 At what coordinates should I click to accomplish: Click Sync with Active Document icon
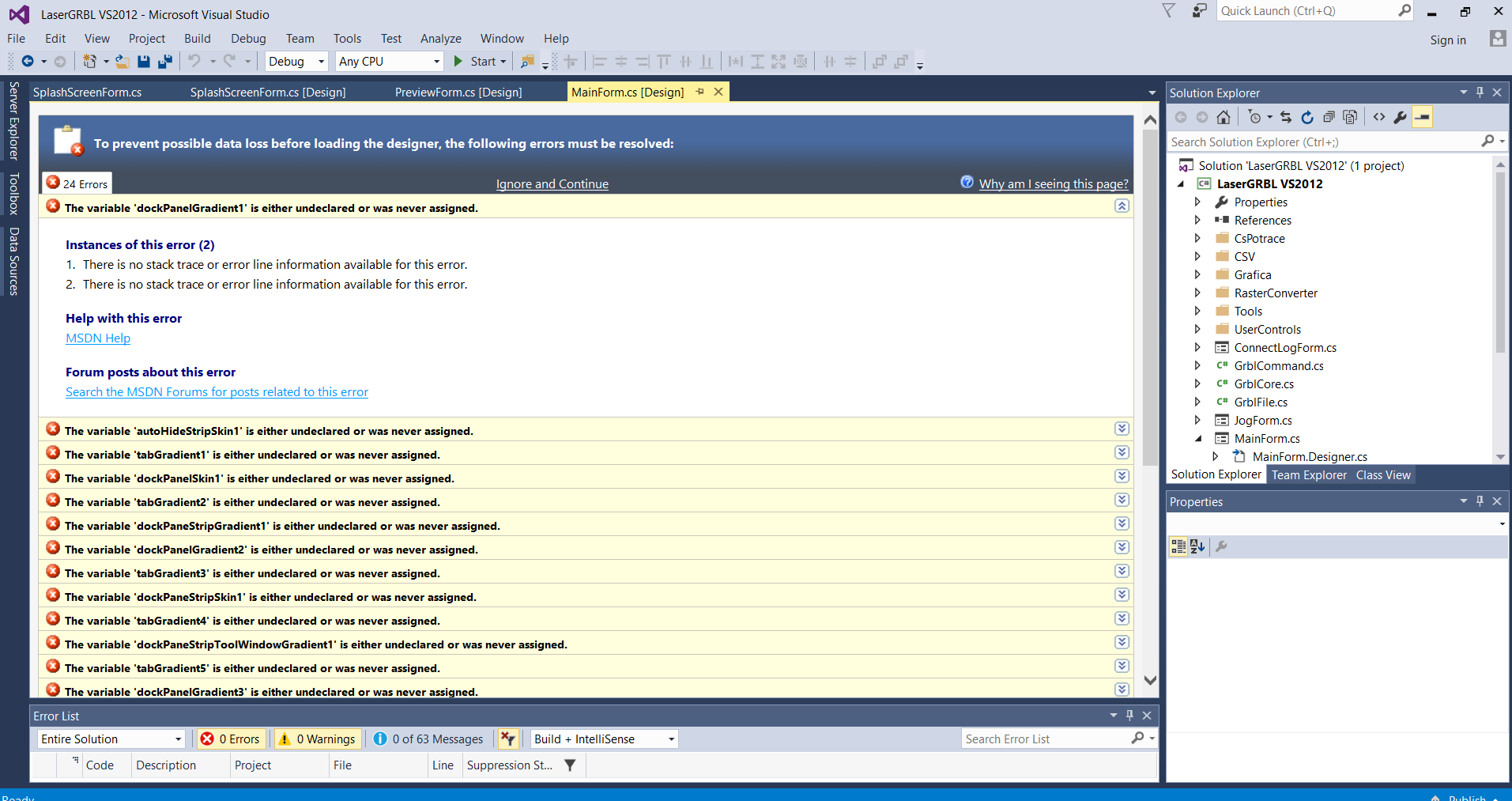(x=1286, y=117)
